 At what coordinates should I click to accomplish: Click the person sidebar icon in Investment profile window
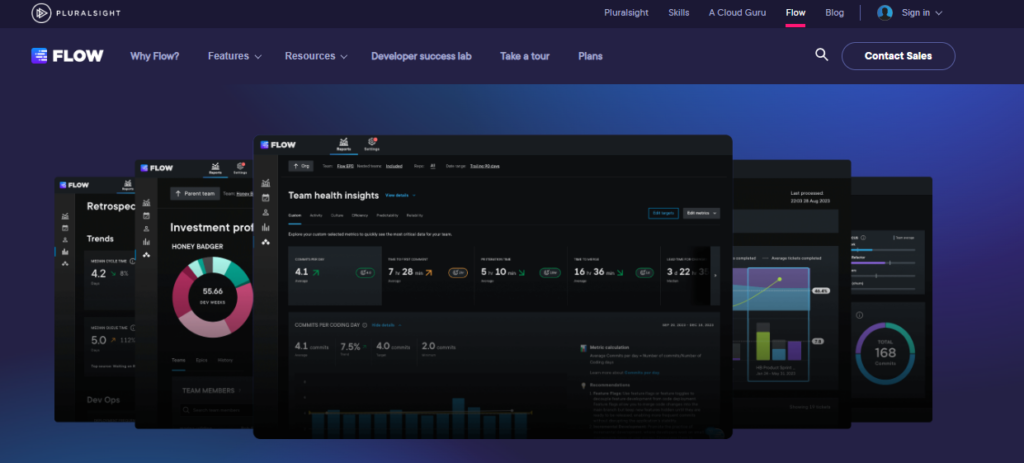tap(146, 229)
